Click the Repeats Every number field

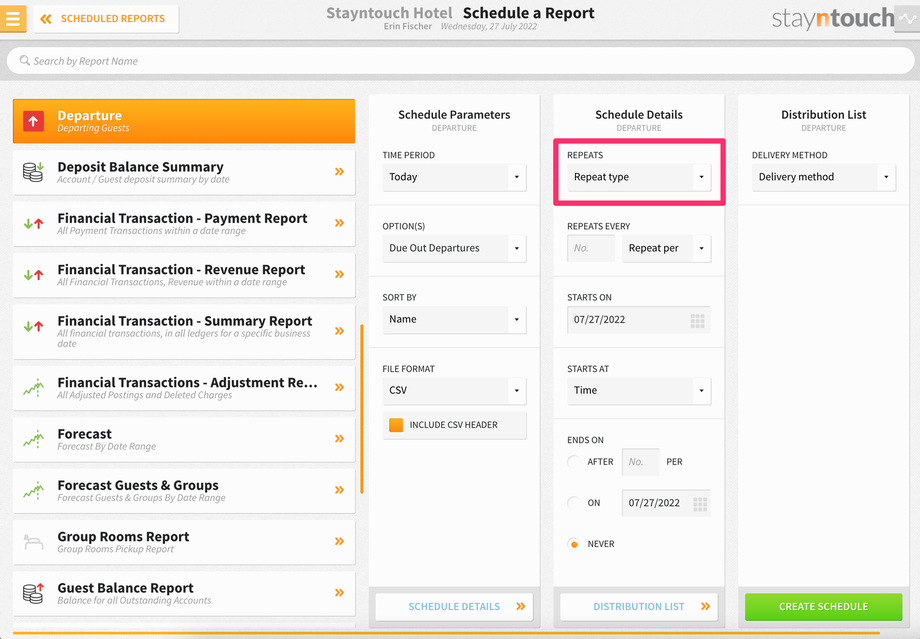tap(591, 248)
